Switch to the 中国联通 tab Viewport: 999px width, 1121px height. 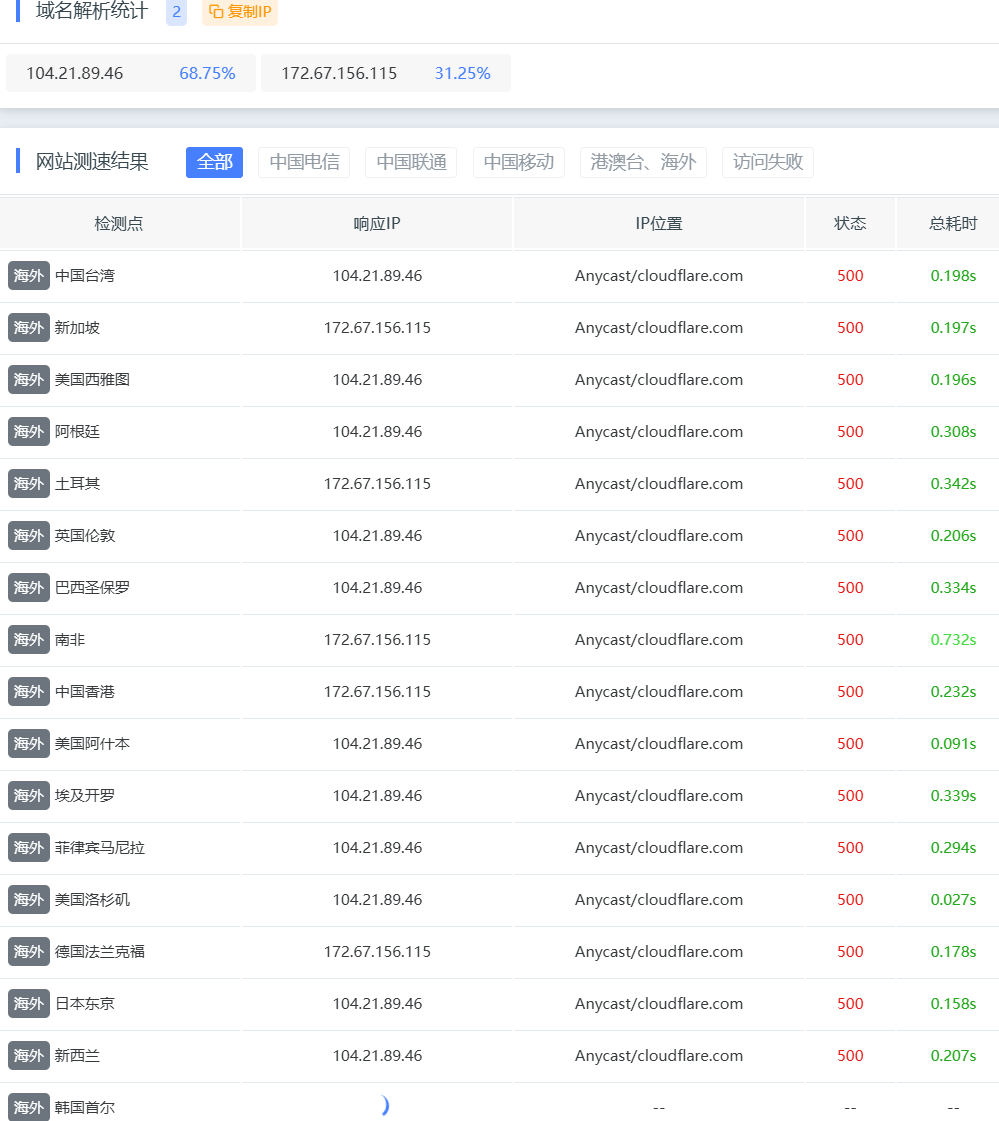pyautogui.click(x=411, y=162)
